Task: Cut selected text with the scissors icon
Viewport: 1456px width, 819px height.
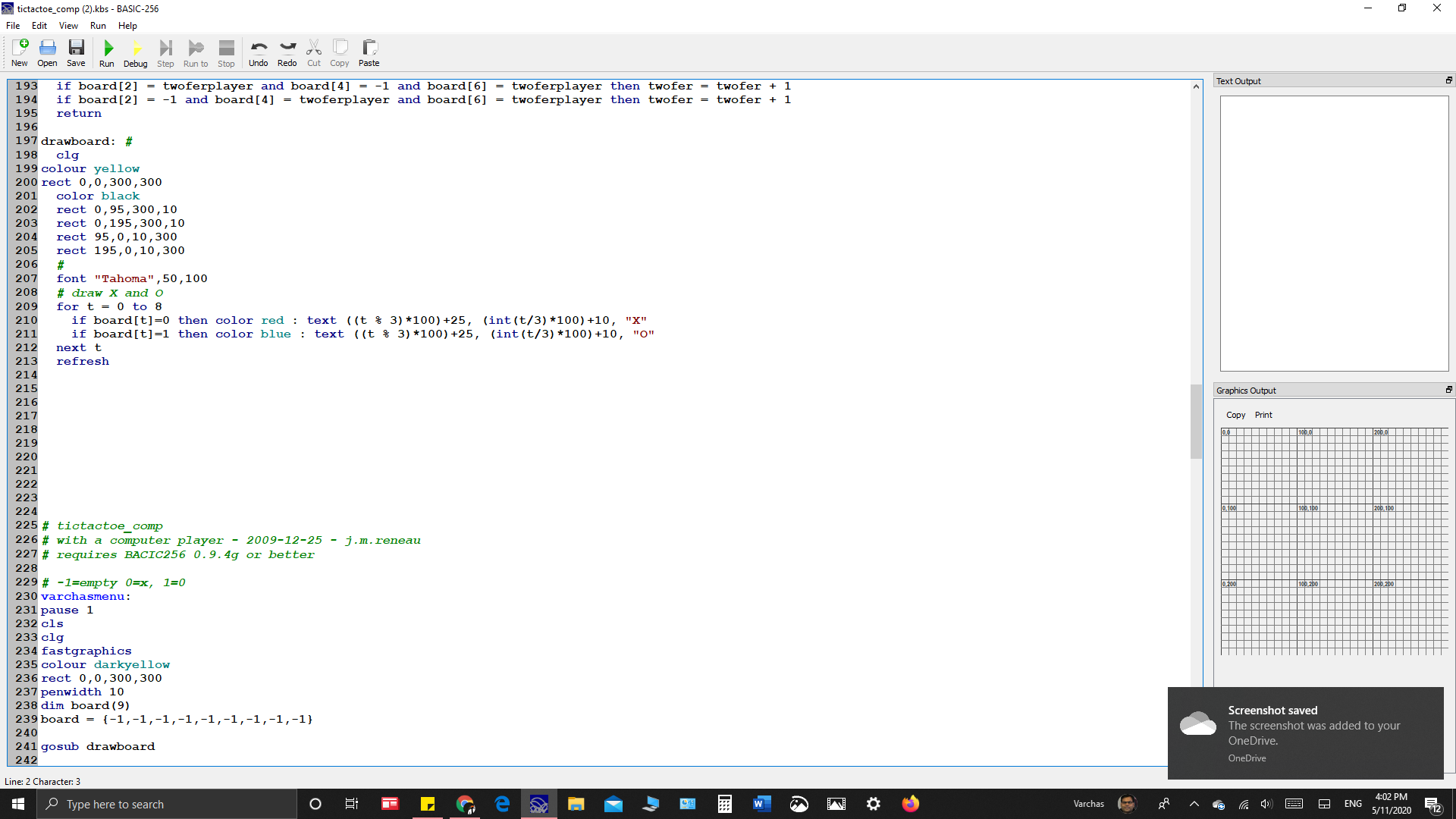Action: click(314, 53)
